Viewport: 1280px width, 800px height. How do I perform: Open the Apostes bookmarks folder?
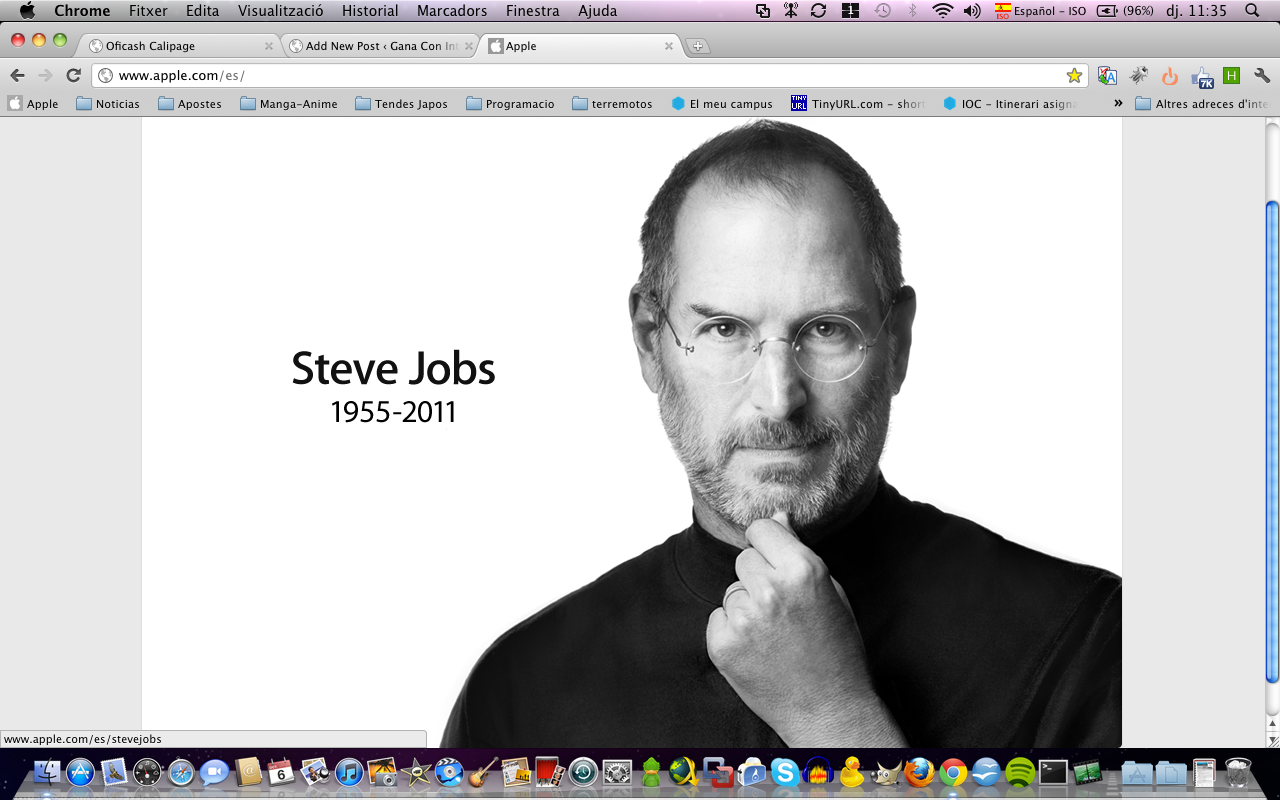(189, 104)
